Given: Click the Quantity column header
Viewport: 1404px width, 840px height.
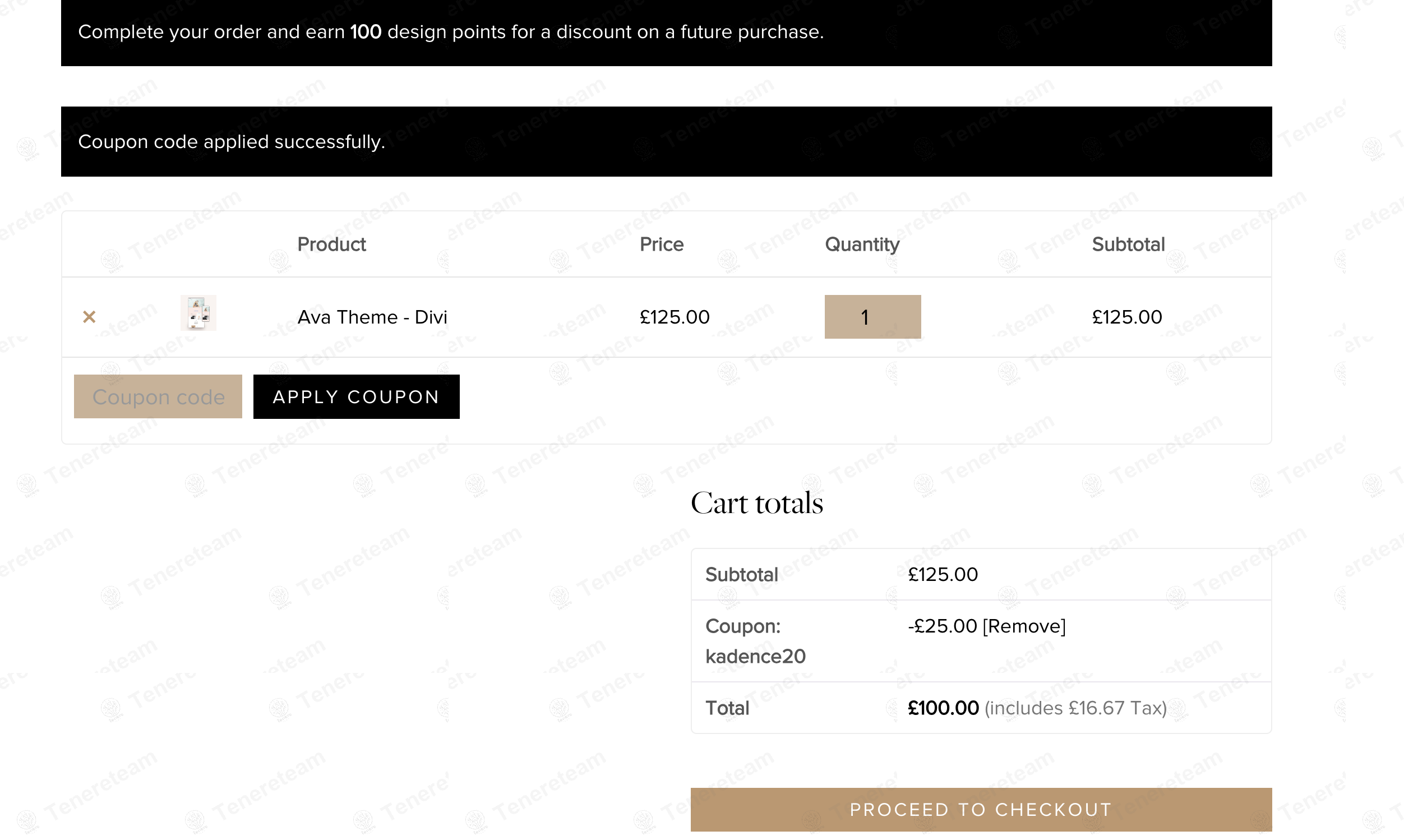Looking at the screenshot, I should point(861,244).
